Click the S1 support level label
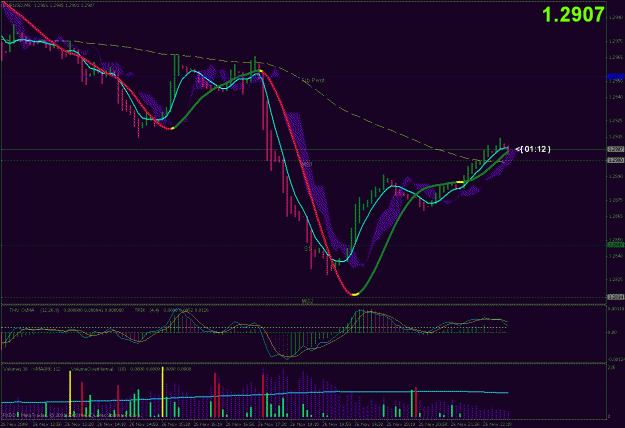Image resolution: width=625 pixels, height=428 pixels. point(307,248)
